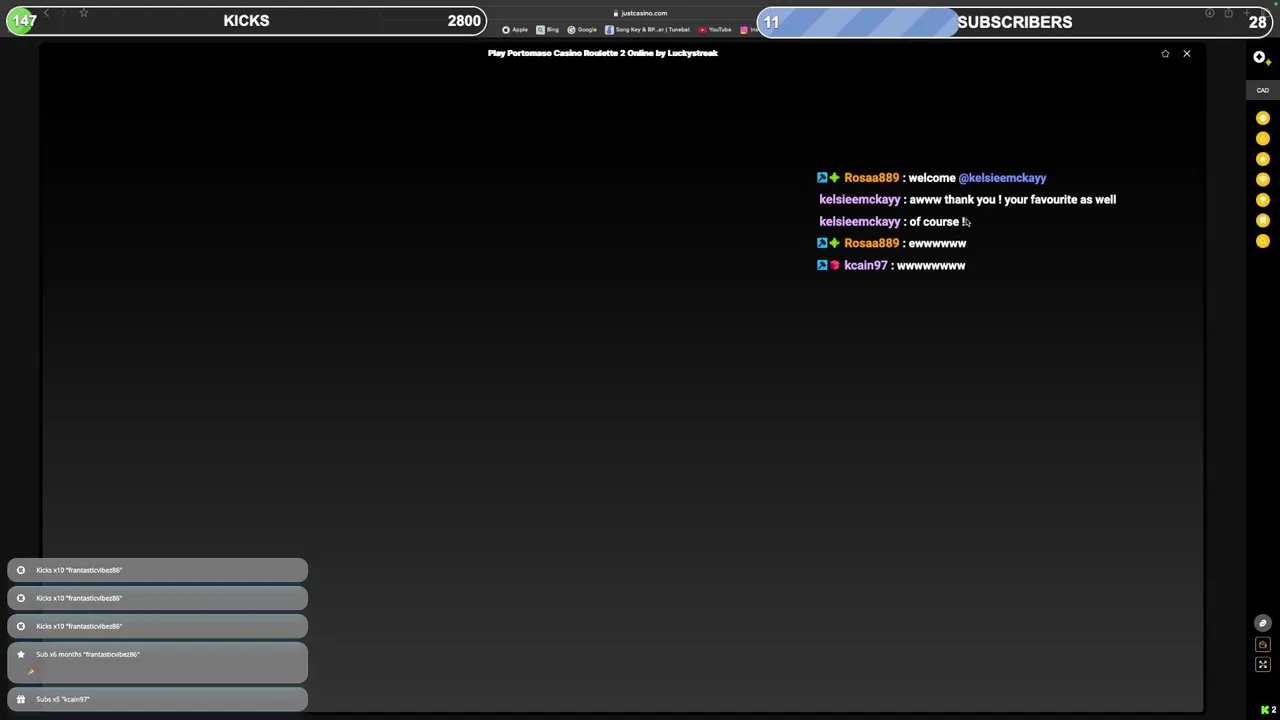This screenshot has height=720, width=1280.
Task: Click the second yellow sidebar icon under CAD
Action: pos(1263,139)
